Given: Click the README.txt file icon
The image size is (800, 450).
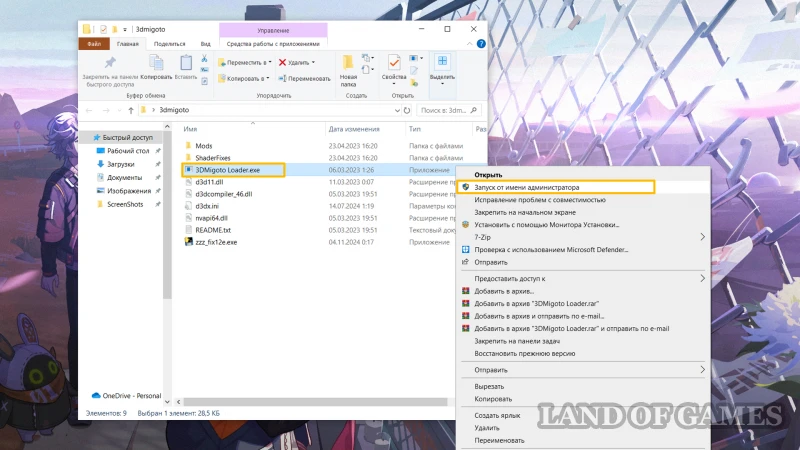Looking at the screenshot, I should (188, 230).
